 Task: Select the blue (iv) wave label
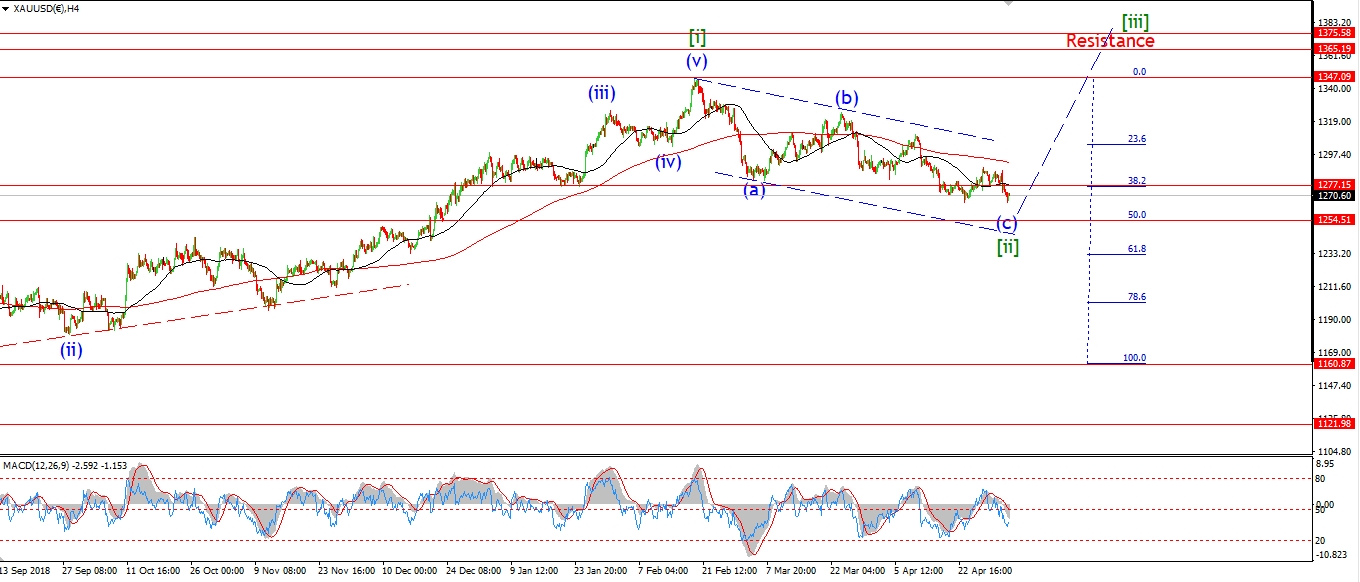[668, 161]
